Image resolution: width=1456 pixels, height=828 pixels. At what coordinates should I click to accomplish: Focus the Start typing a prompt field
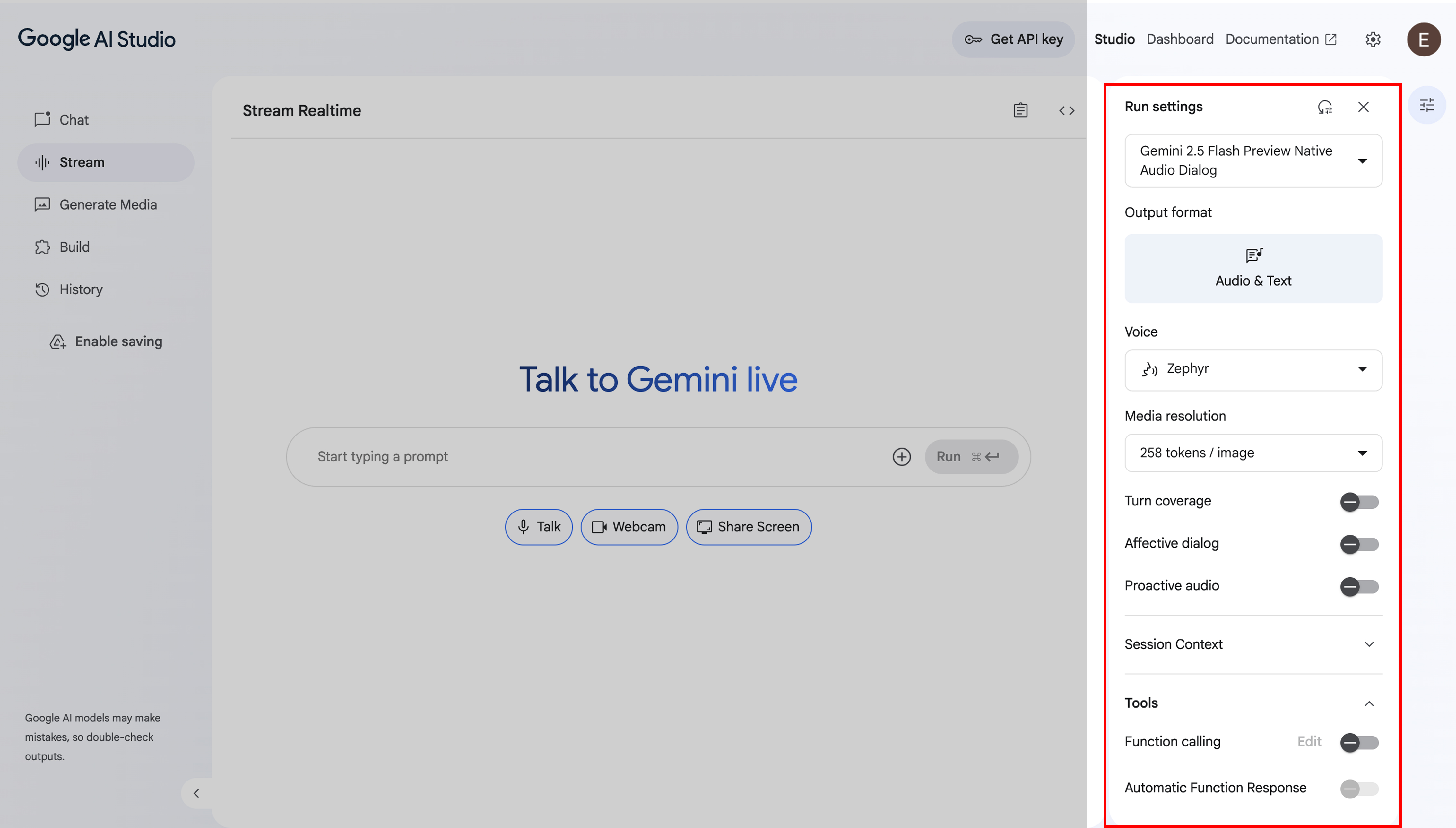[597, 457]
